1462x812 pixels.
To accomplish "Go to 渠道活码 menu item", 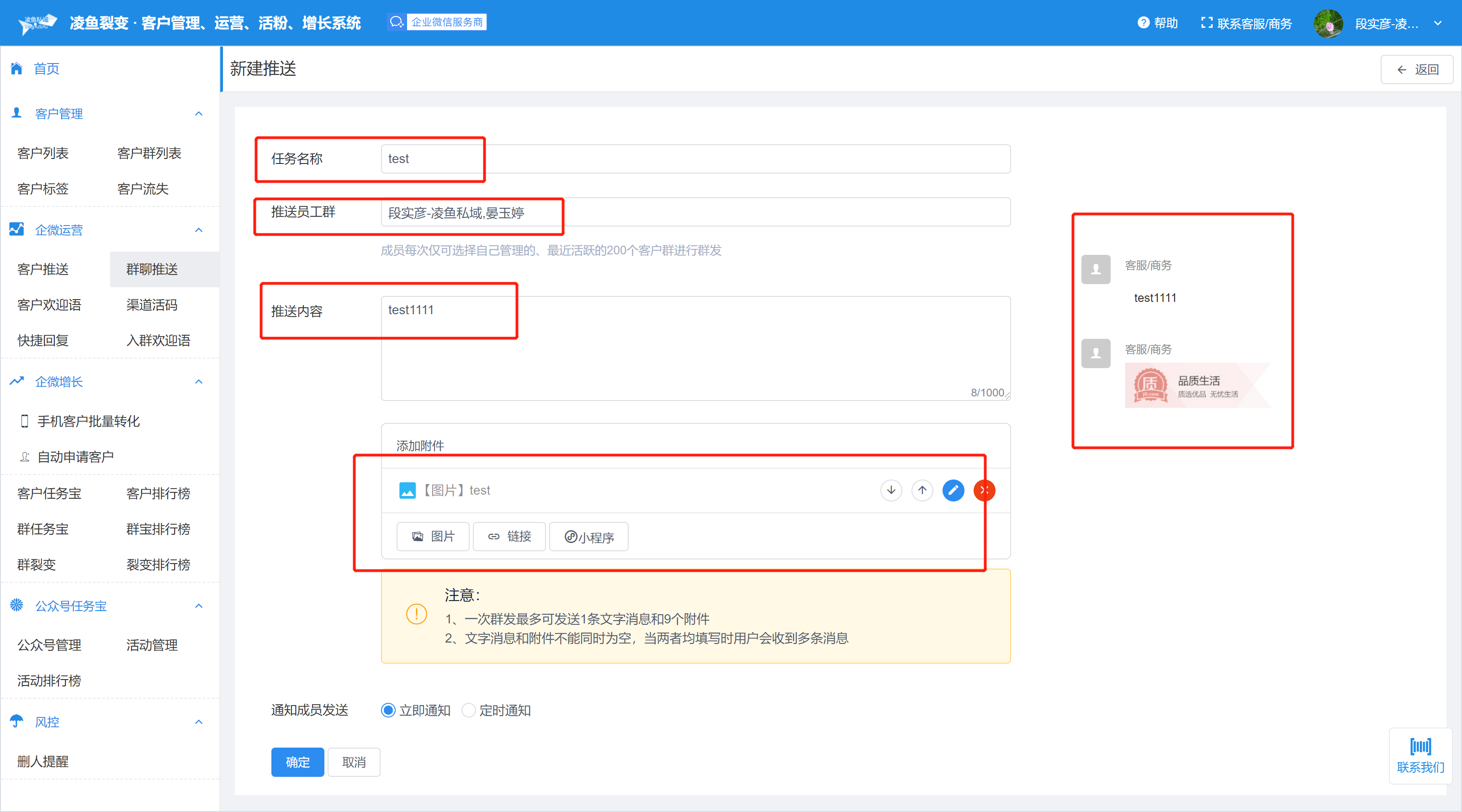I will (152, 305).
